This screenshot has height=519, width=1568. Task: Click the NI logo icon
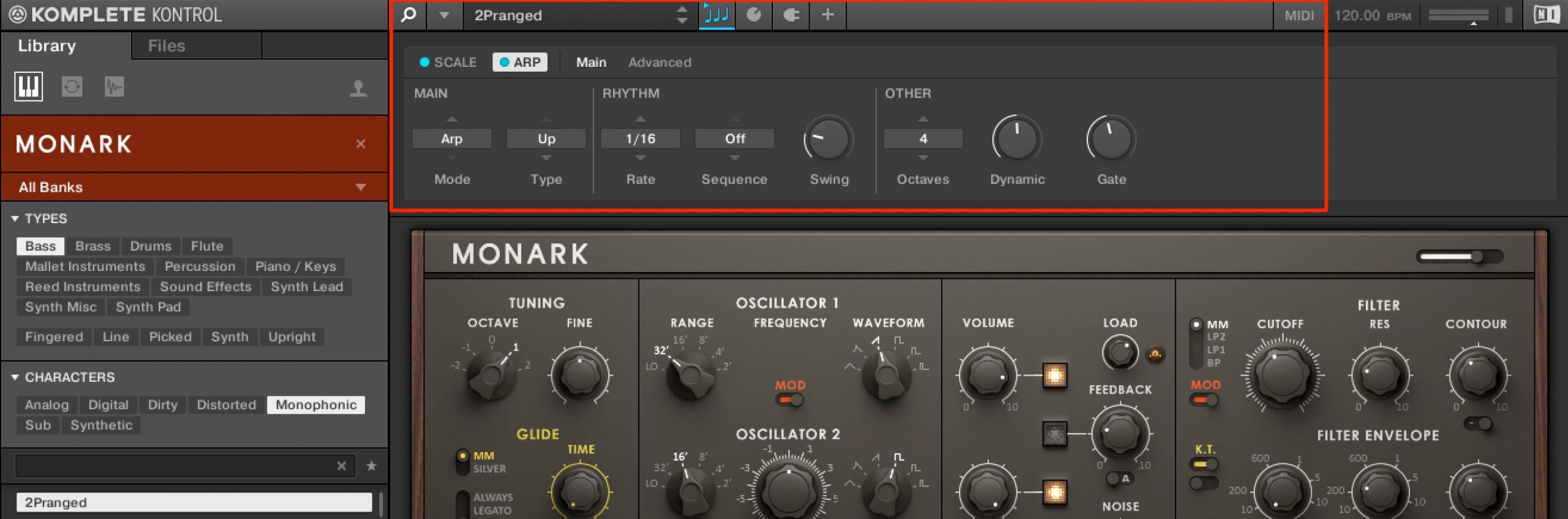pyautogui.click(x=1547, y=15)
